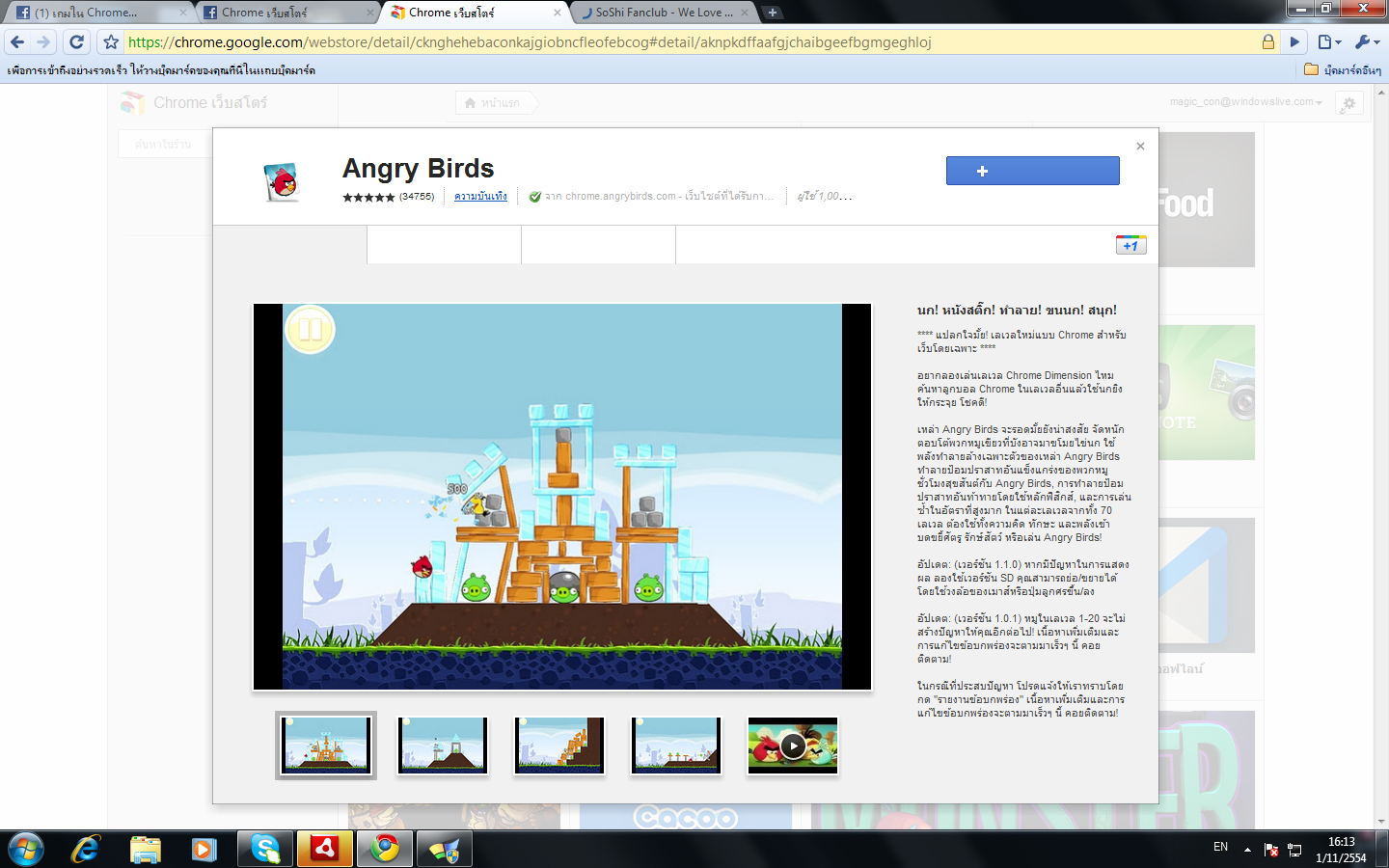Reload the current page
1389x868 pixels.
click(x=77, y=41)
